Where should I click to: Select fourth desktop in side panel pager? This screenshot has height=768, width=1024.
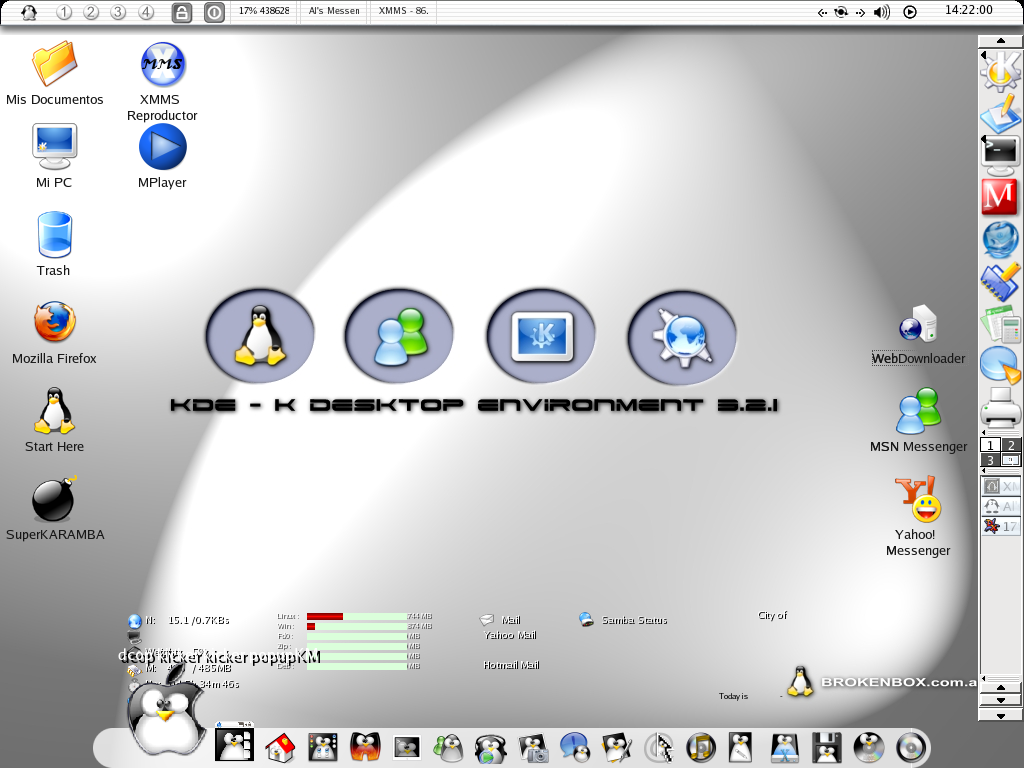tap(1011, 460)
